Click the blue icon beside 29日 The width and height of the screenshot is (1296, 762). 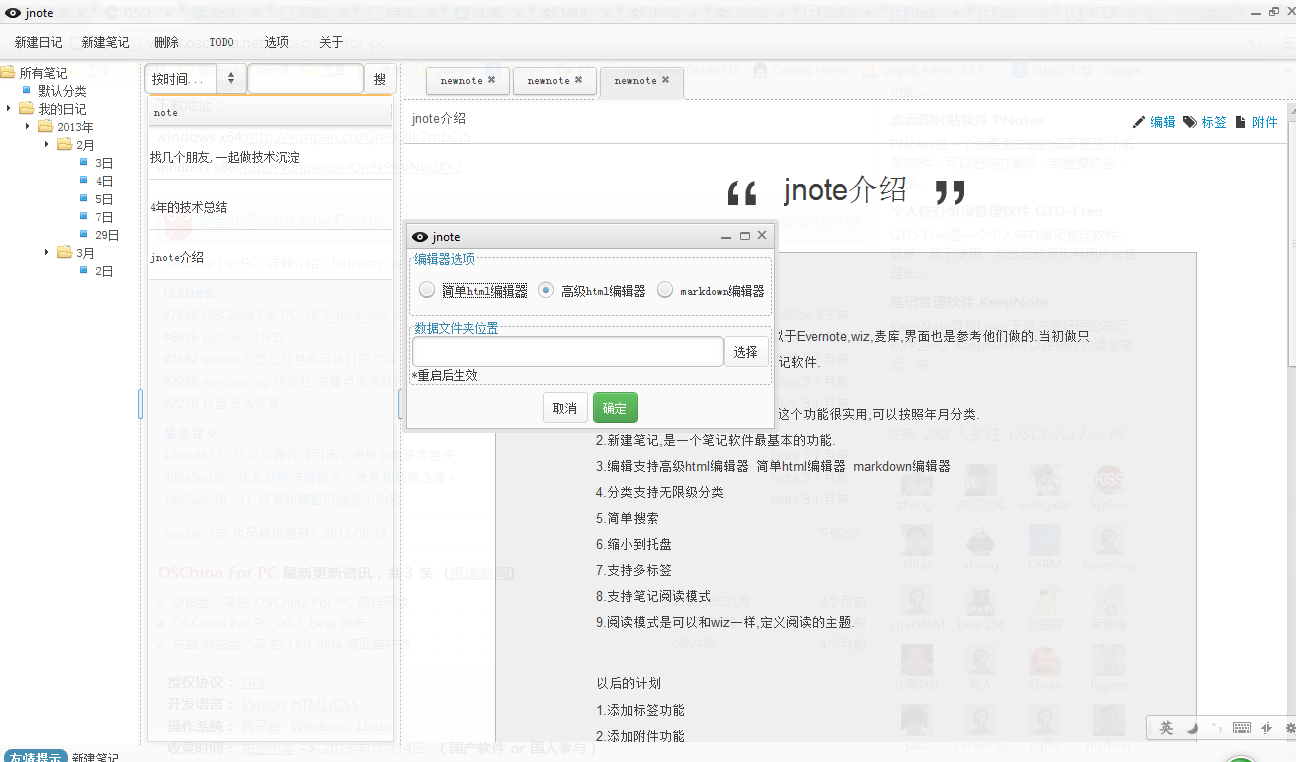pyautogui.click(x=84, y=235)
